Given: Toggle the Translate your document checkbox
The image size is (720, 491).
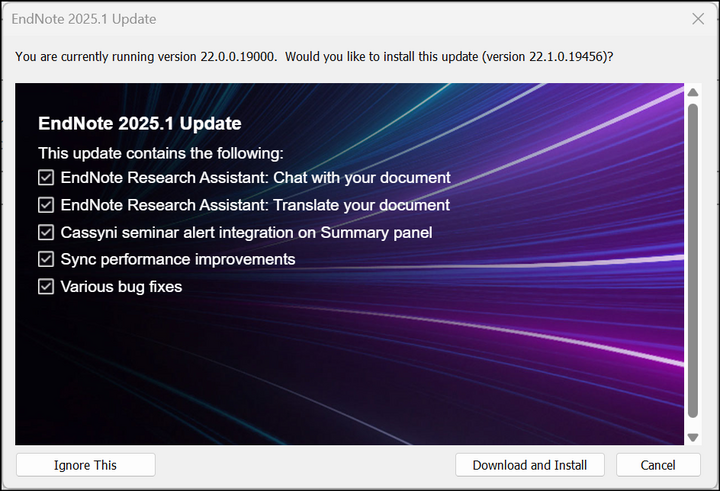Looking at the screenshot, I should [46, 205].
